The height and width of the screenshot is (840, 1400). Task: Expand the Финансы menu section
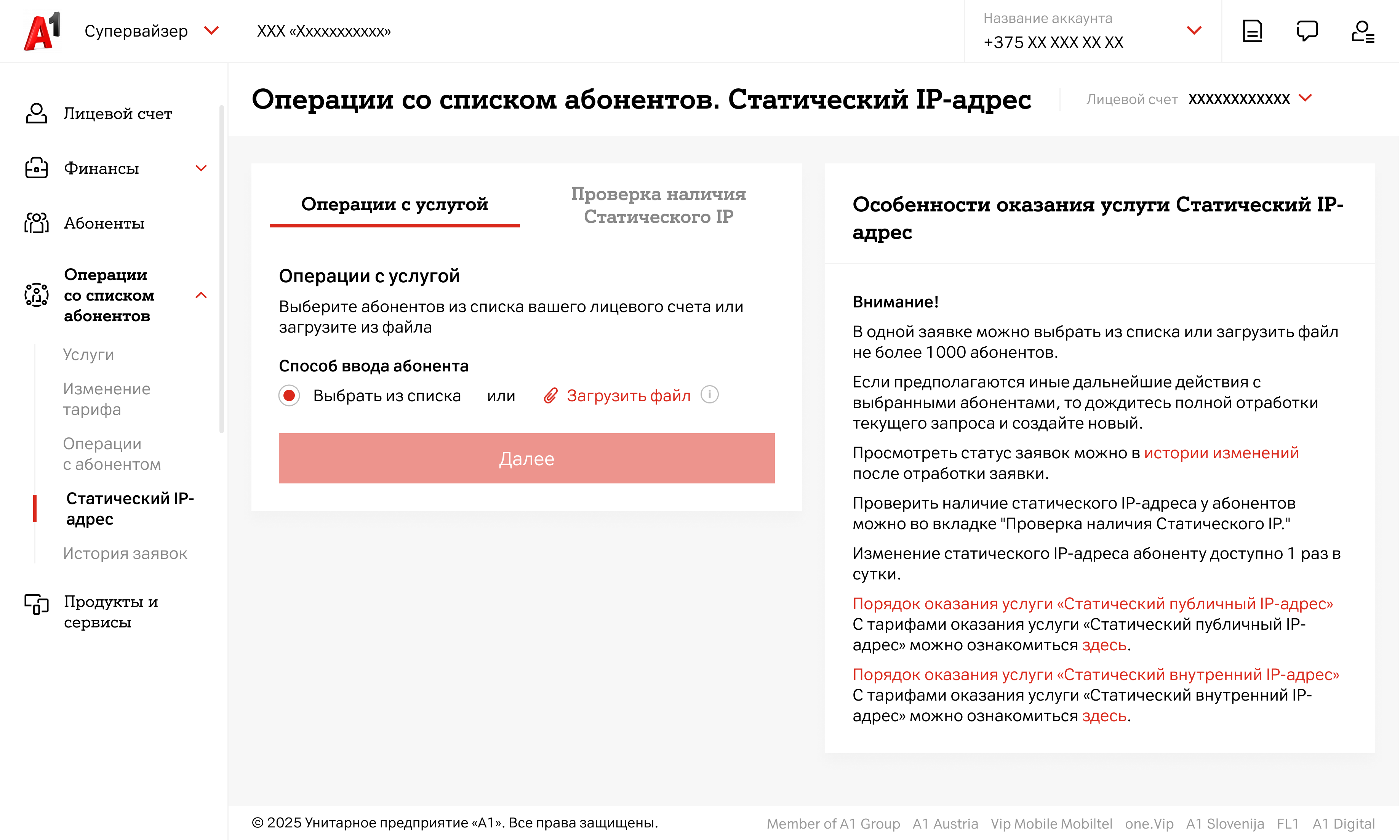coord(201,168)
